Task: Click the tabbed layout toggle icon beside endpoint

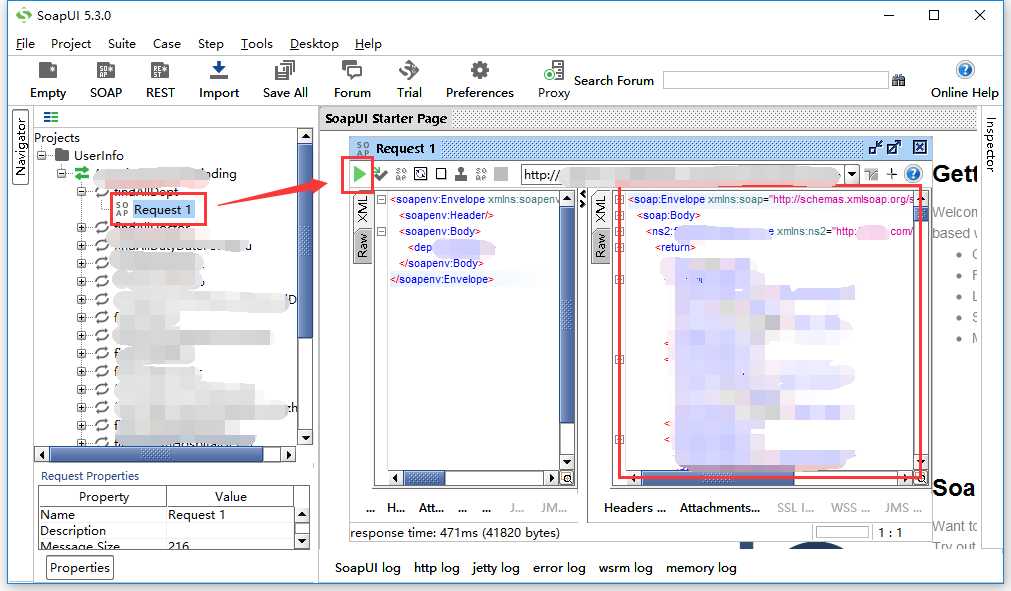Action: click(x=872, y=174)
